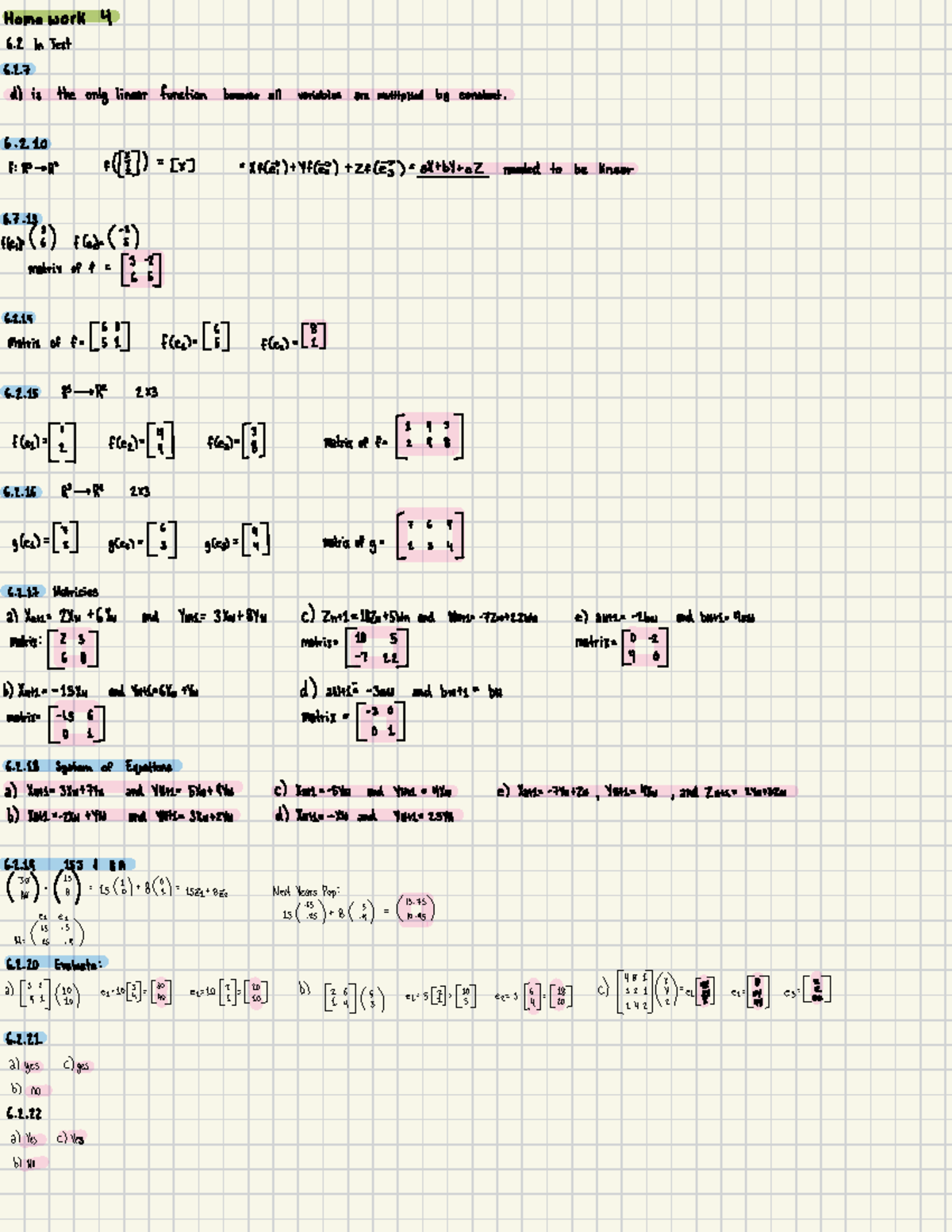Select the pink "matrix of g" result
This screenshot has width=952, height=1232.
coord(430,535)
